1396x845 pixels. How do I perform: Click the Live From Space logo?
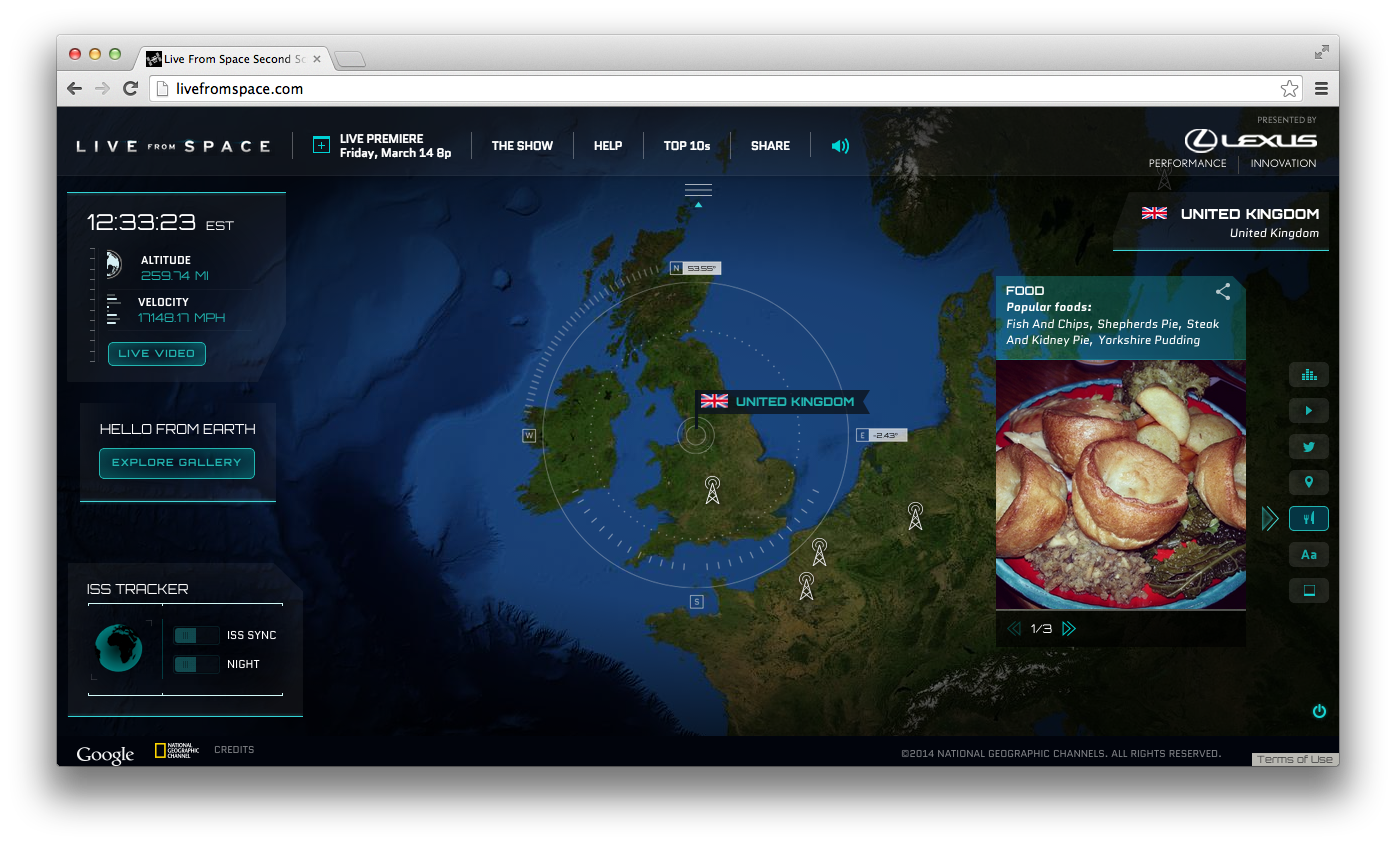[174, 146]
